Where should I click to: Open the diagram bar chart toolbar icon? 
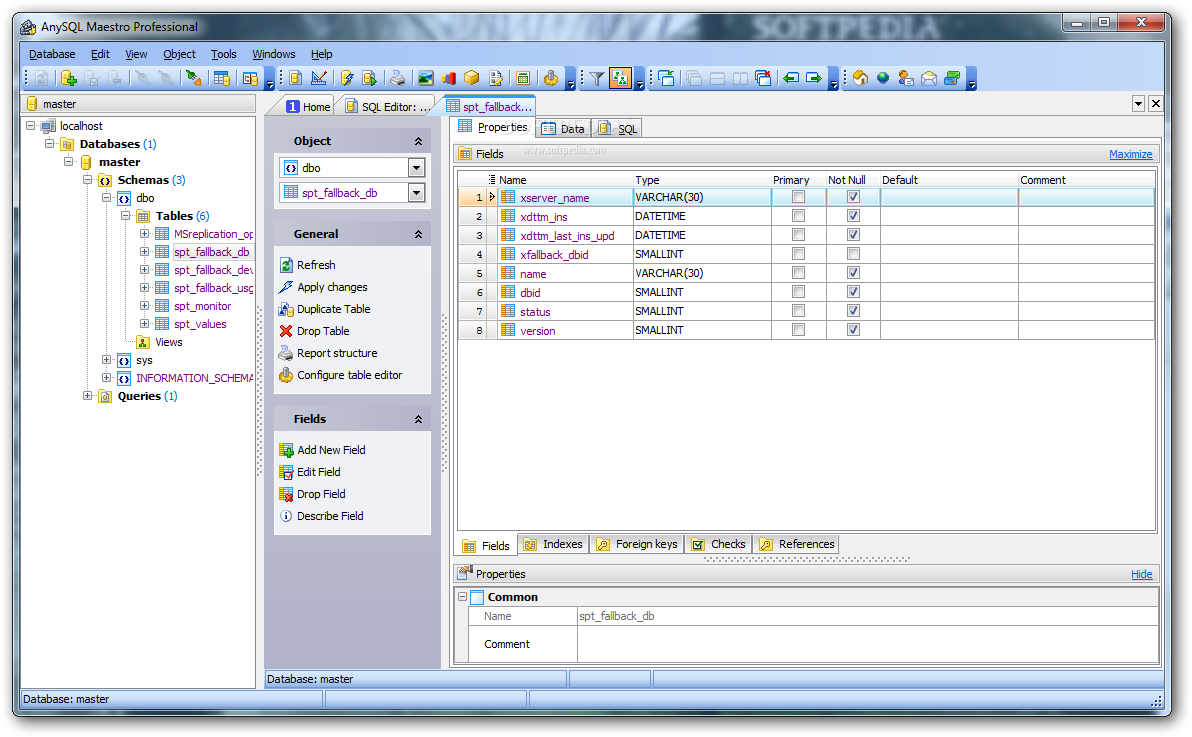click(449, 78)
